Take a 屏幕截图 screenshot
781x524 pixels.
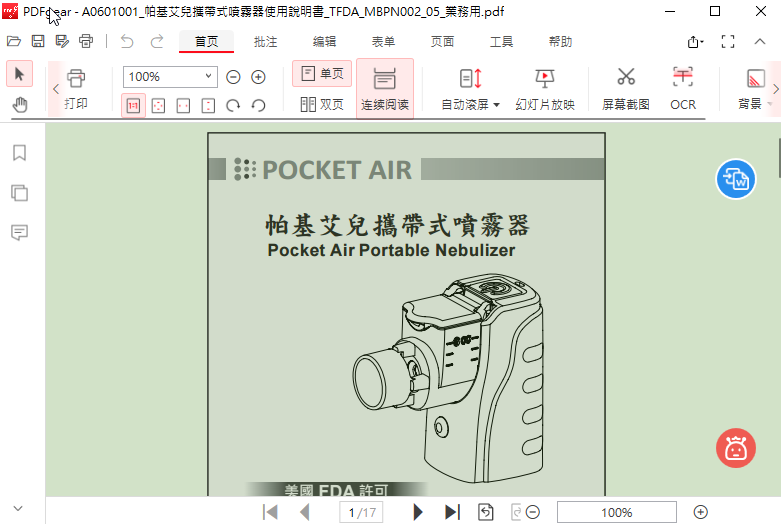pyautogui.click(x=626, y=90)
